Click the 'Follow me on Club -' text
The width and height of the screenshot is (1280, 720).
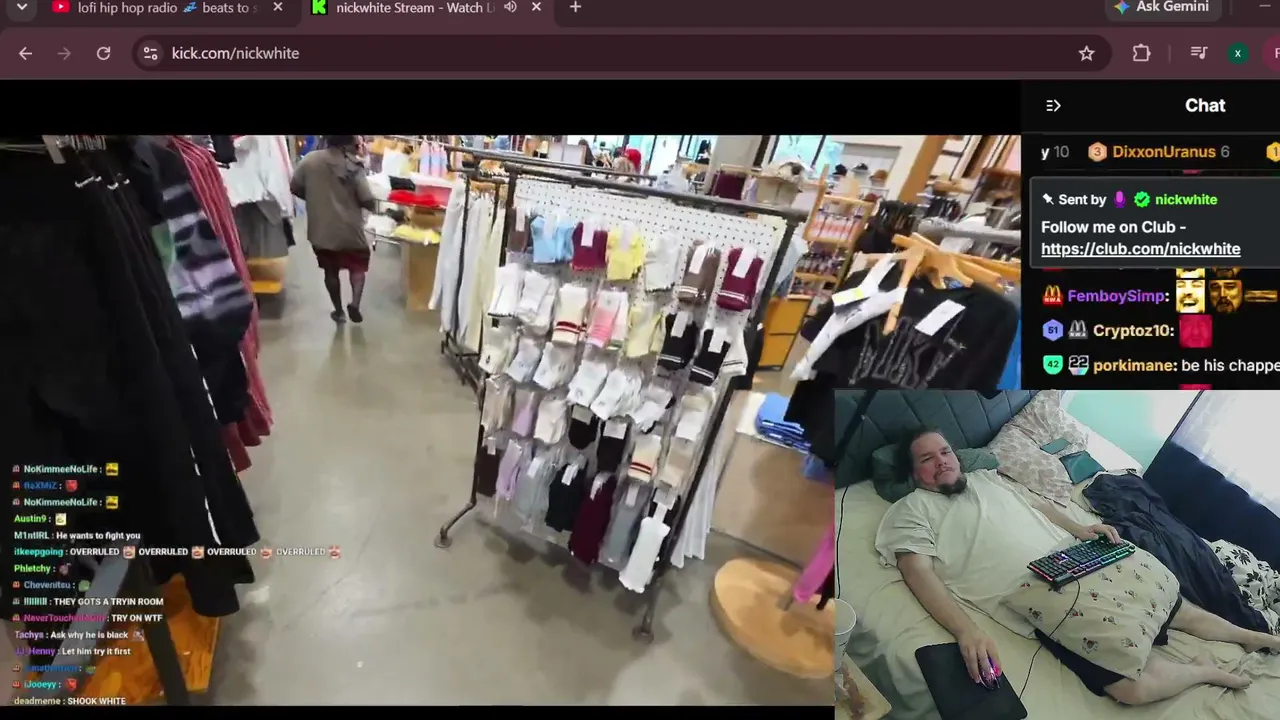pos(1113,227)
